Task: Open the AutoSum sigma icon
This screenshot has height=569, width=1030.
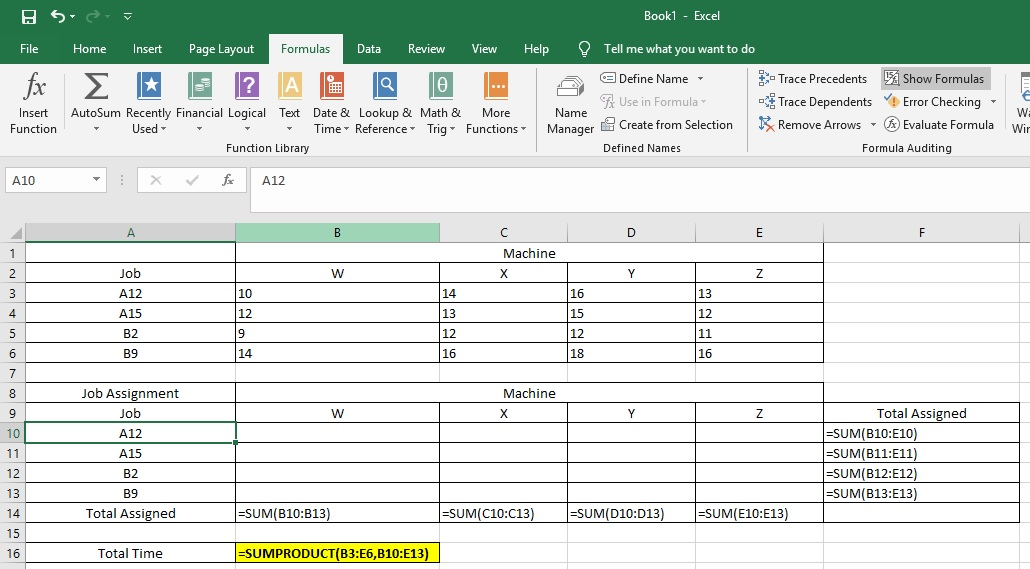Action: coord(96,88)
